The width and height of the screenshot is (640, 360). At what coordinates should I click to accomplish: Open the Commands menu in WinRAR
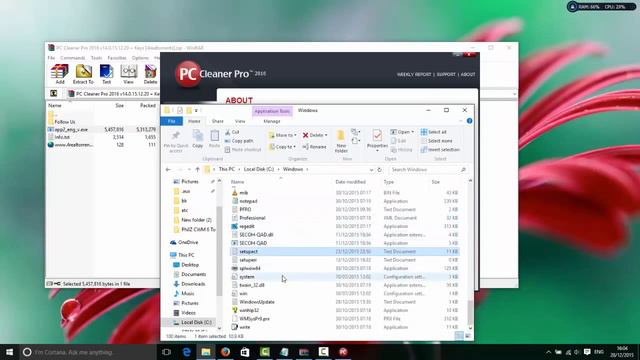click(73, 58)
